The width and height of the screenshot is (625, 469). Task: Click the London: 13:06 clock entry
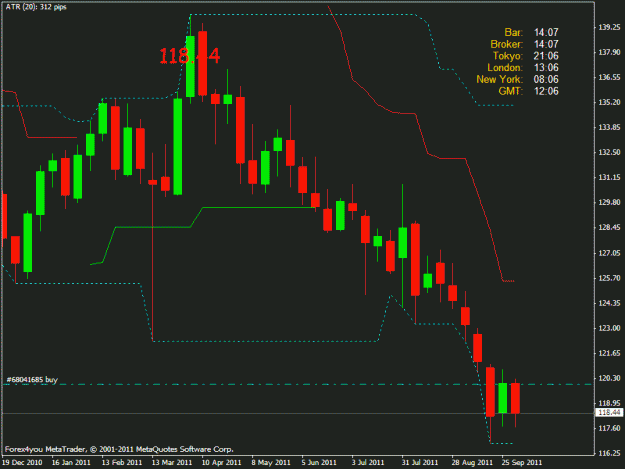click(523, 68)
